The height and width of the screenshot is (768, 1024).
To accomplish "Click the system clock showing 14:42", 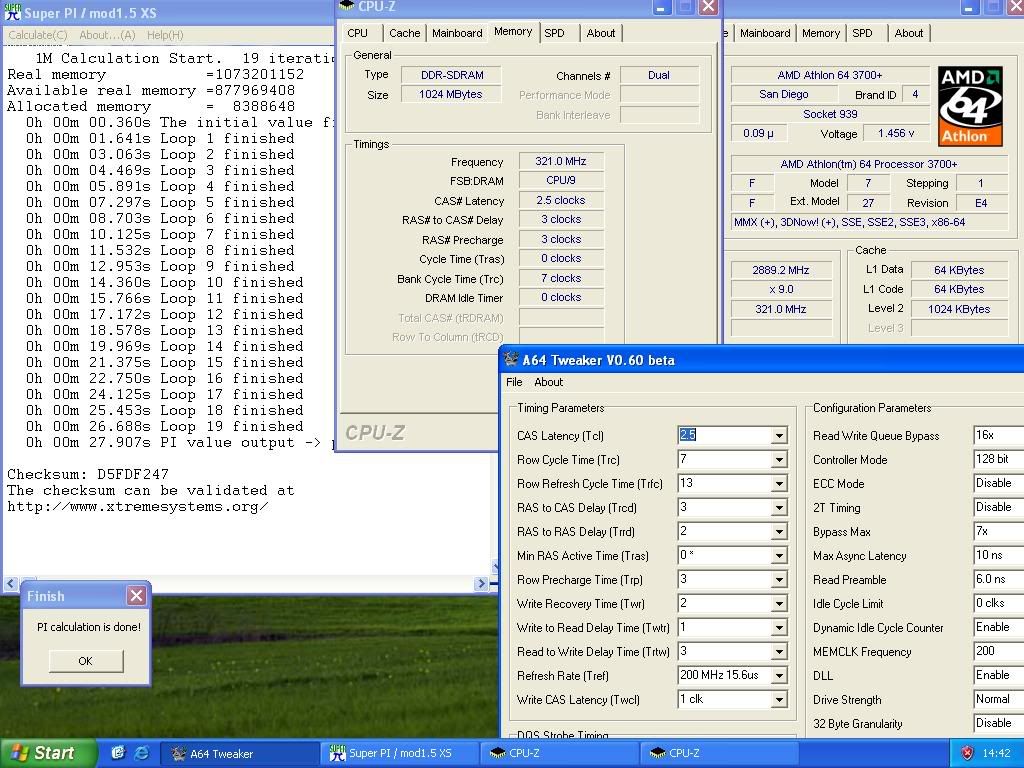I will 997,754.
